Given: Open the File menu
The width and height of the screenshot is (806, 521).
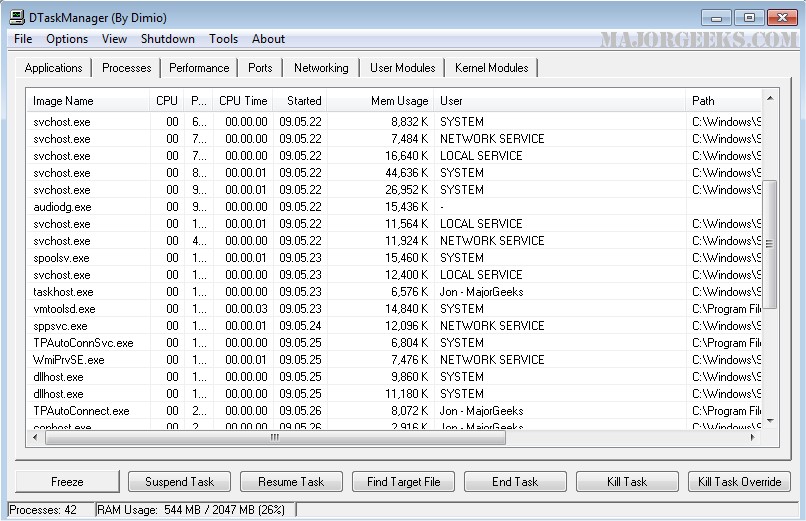Looking at the screenshot, I should tap(23, 39).
